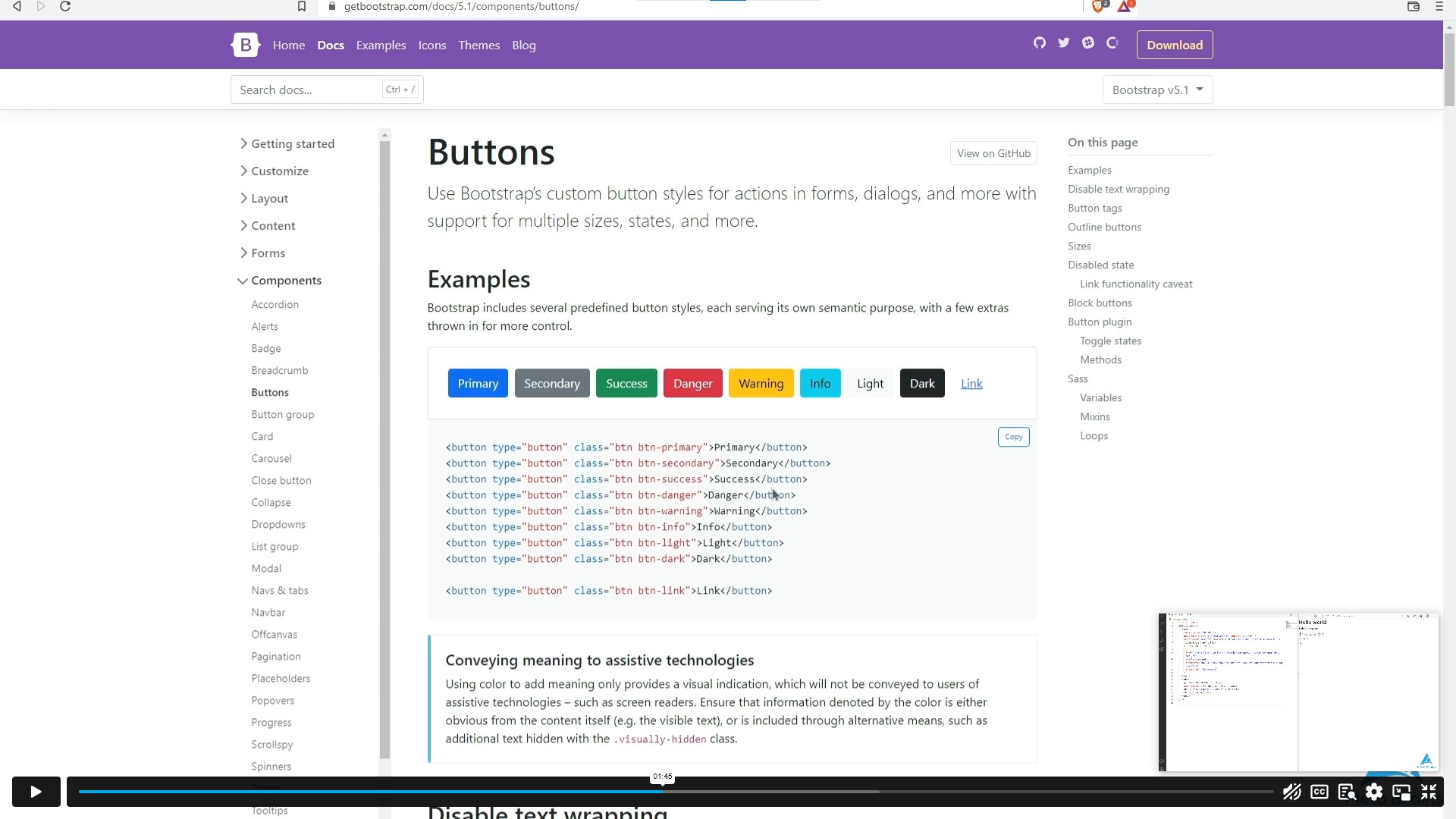Click the browser reload page icon
This screenshot has height=819, width=1456.
click(x=65, y=7)
